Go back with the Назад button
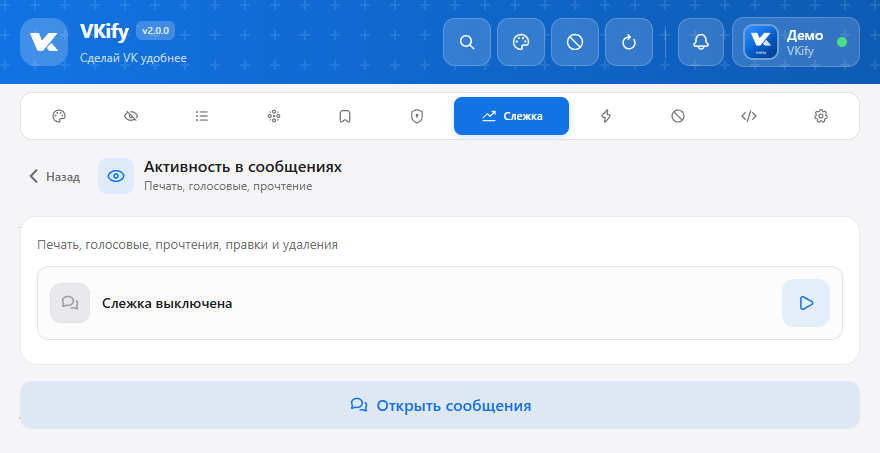This screenshot has height=453, width=880. pos(54,176)
